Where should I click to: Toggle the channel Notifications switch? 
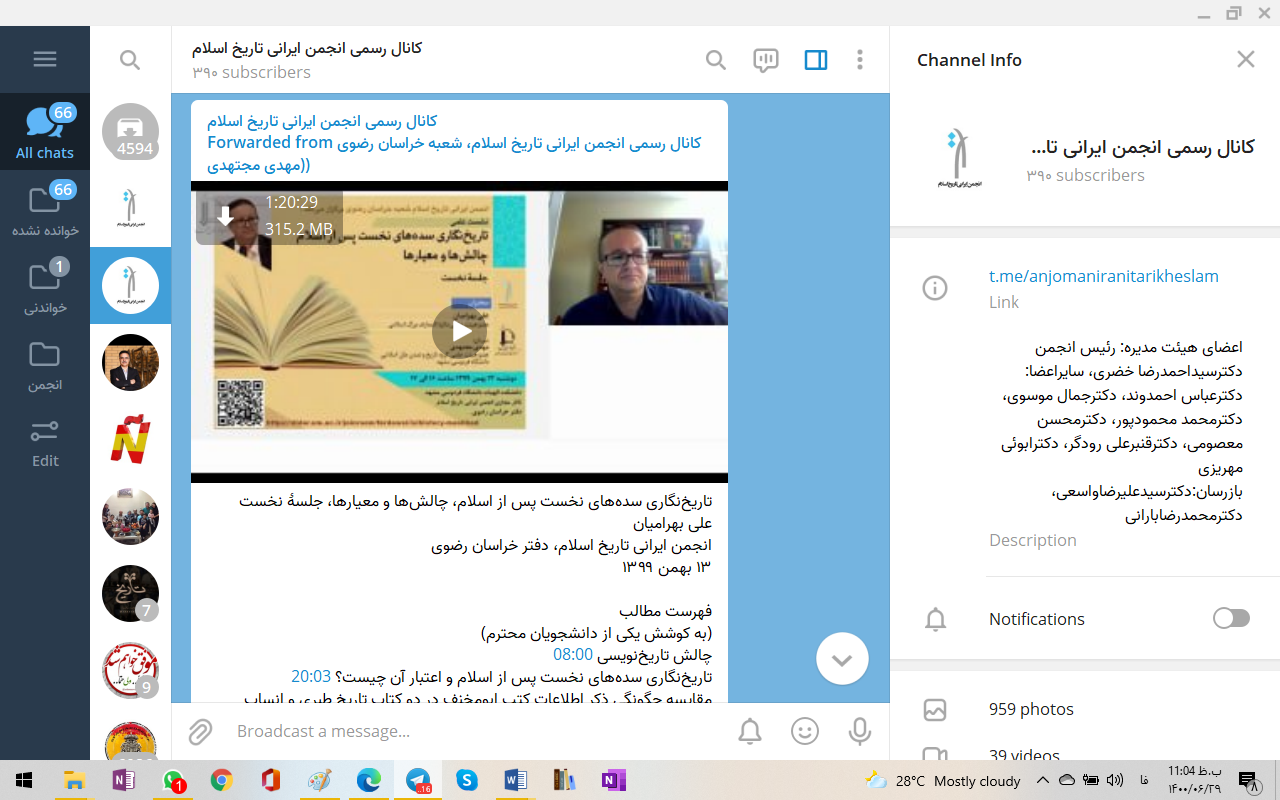(1231, 618)
